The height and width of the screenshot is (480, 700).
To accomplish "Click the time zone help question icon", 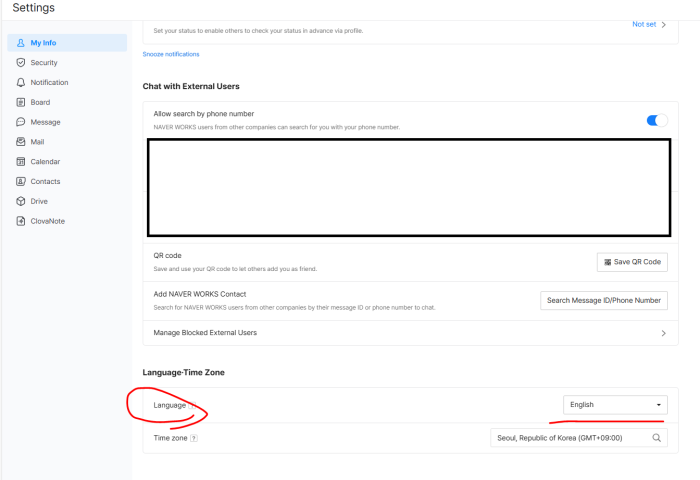I will tap(193, 438).
